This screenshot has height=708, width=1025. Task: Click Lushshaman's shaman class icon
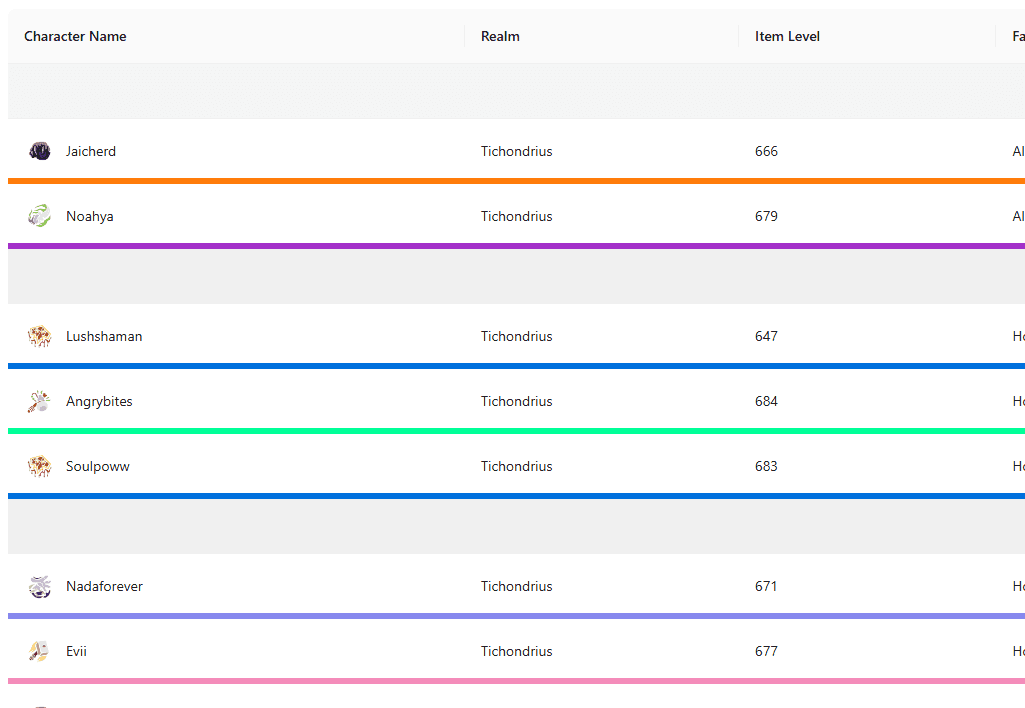tap(40, 336)
